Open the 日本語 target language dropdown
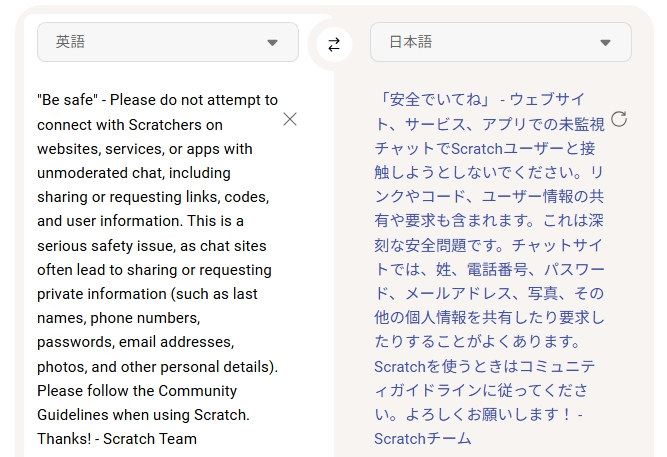667x457 pixels. [x=501, y=42]
